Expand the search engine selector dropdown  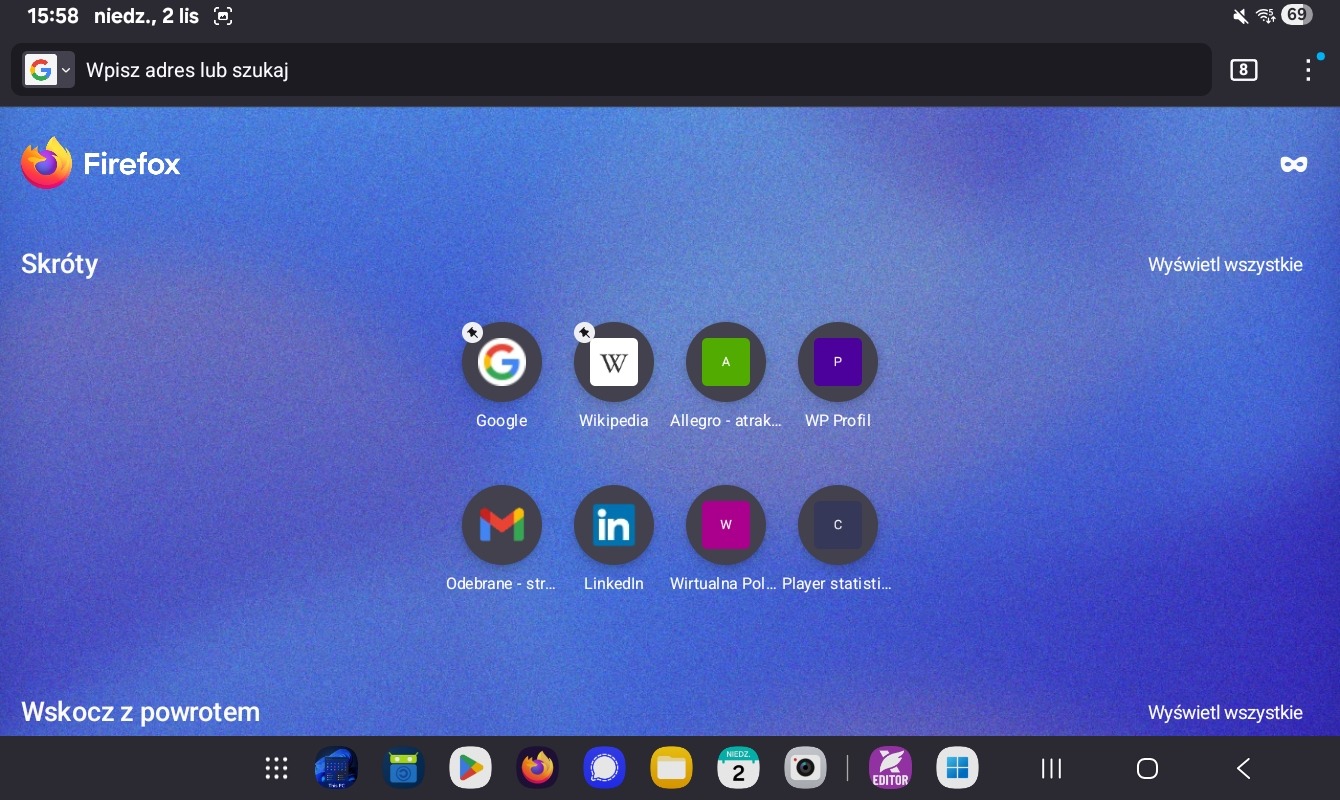pos(49,70)
